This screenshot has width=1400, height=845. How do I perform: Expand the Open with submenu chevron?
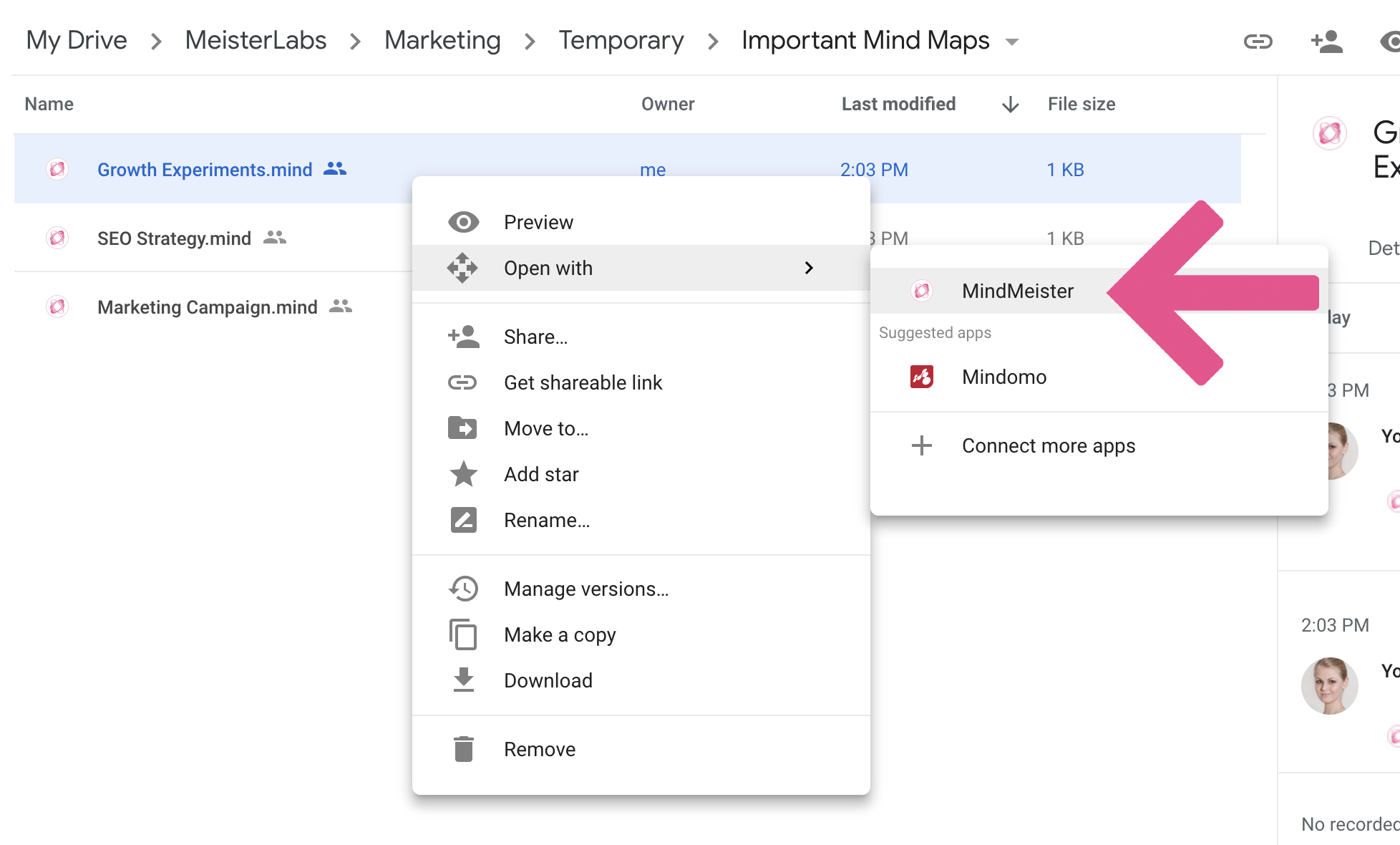click(809, 268)
